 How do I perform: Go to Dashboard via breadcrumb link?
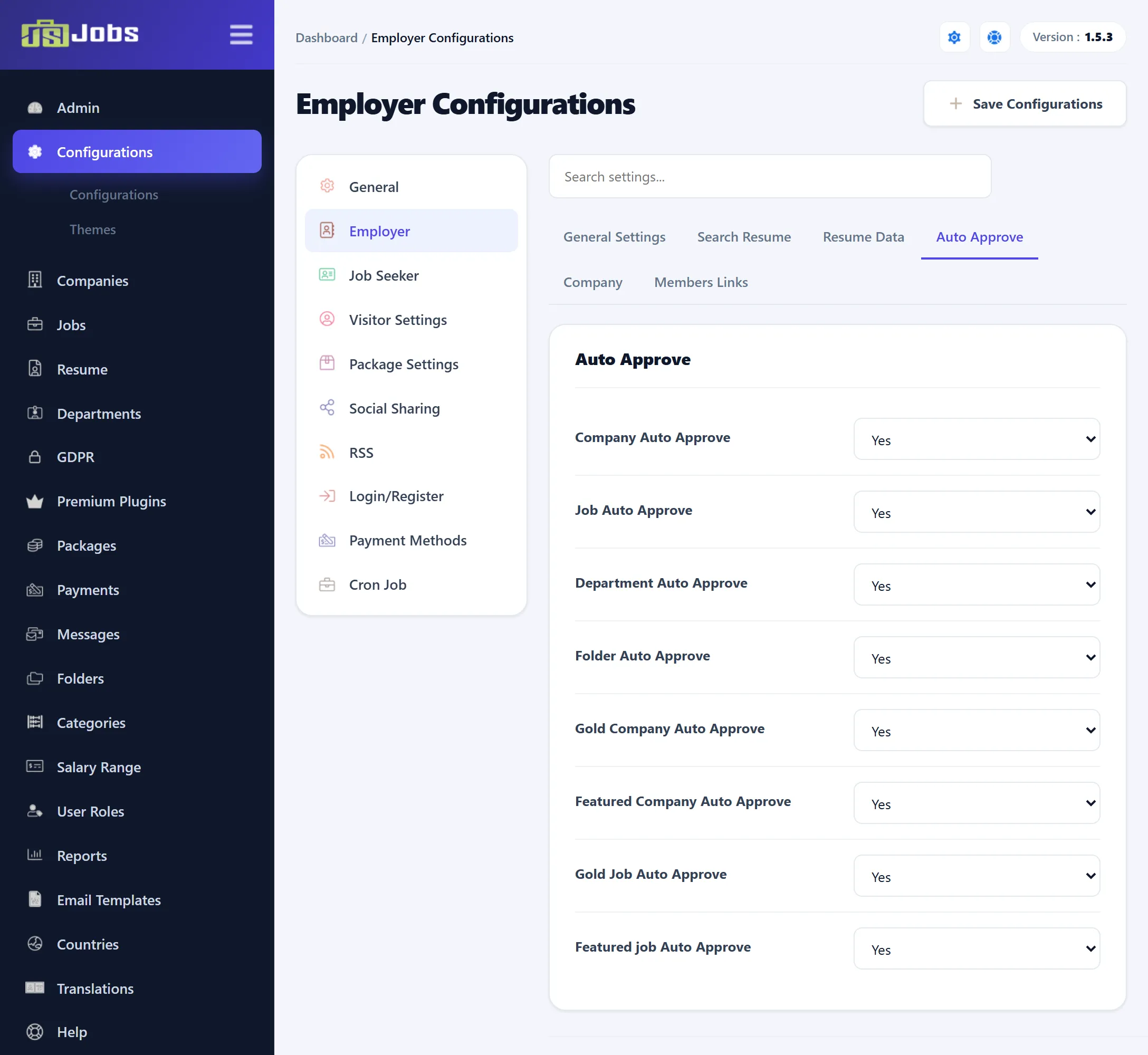327,37
